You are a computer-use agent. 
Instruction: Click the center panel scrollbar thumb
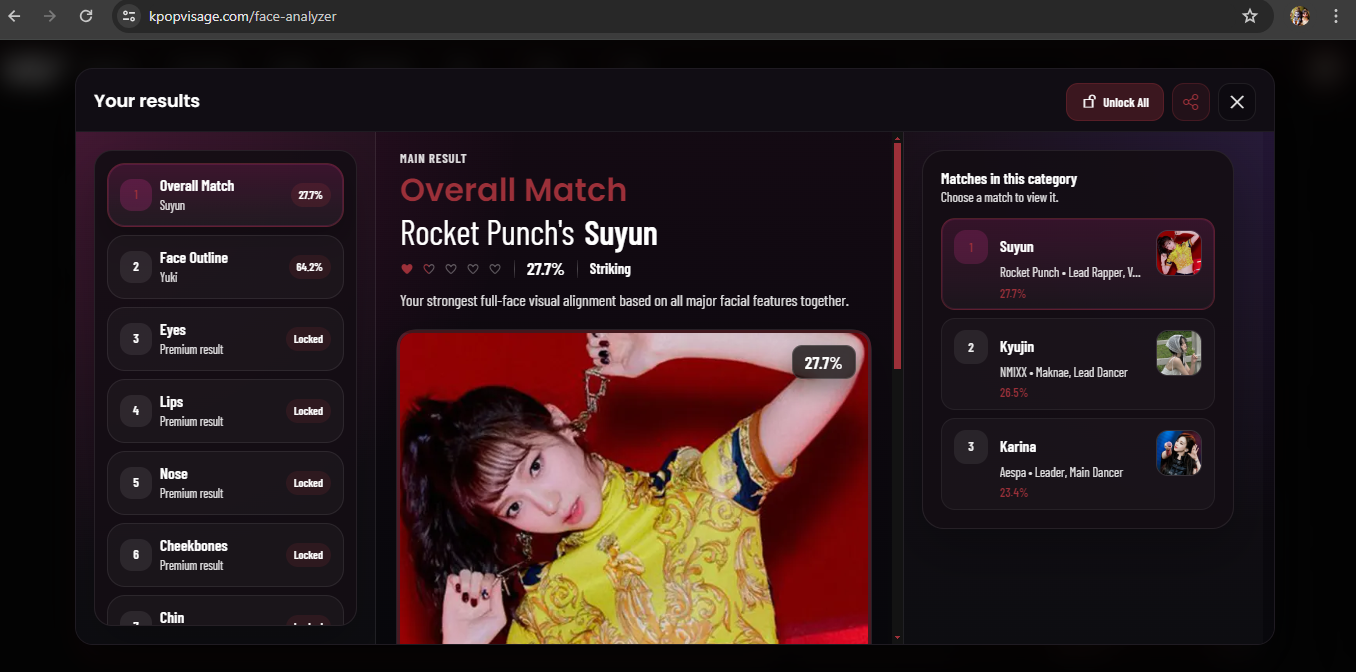[x=898, y=256]
